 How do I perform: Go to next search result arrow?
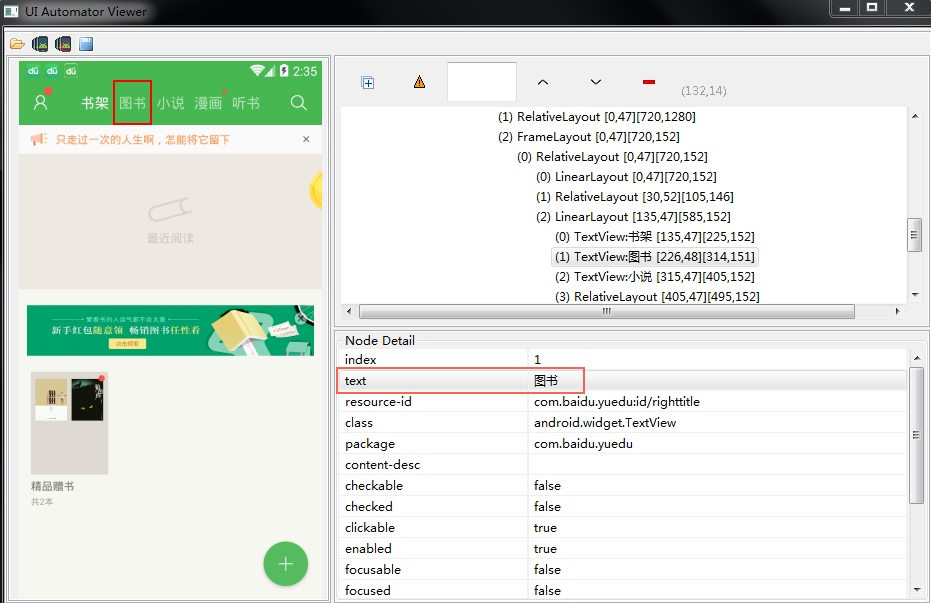tap(596, 82)
